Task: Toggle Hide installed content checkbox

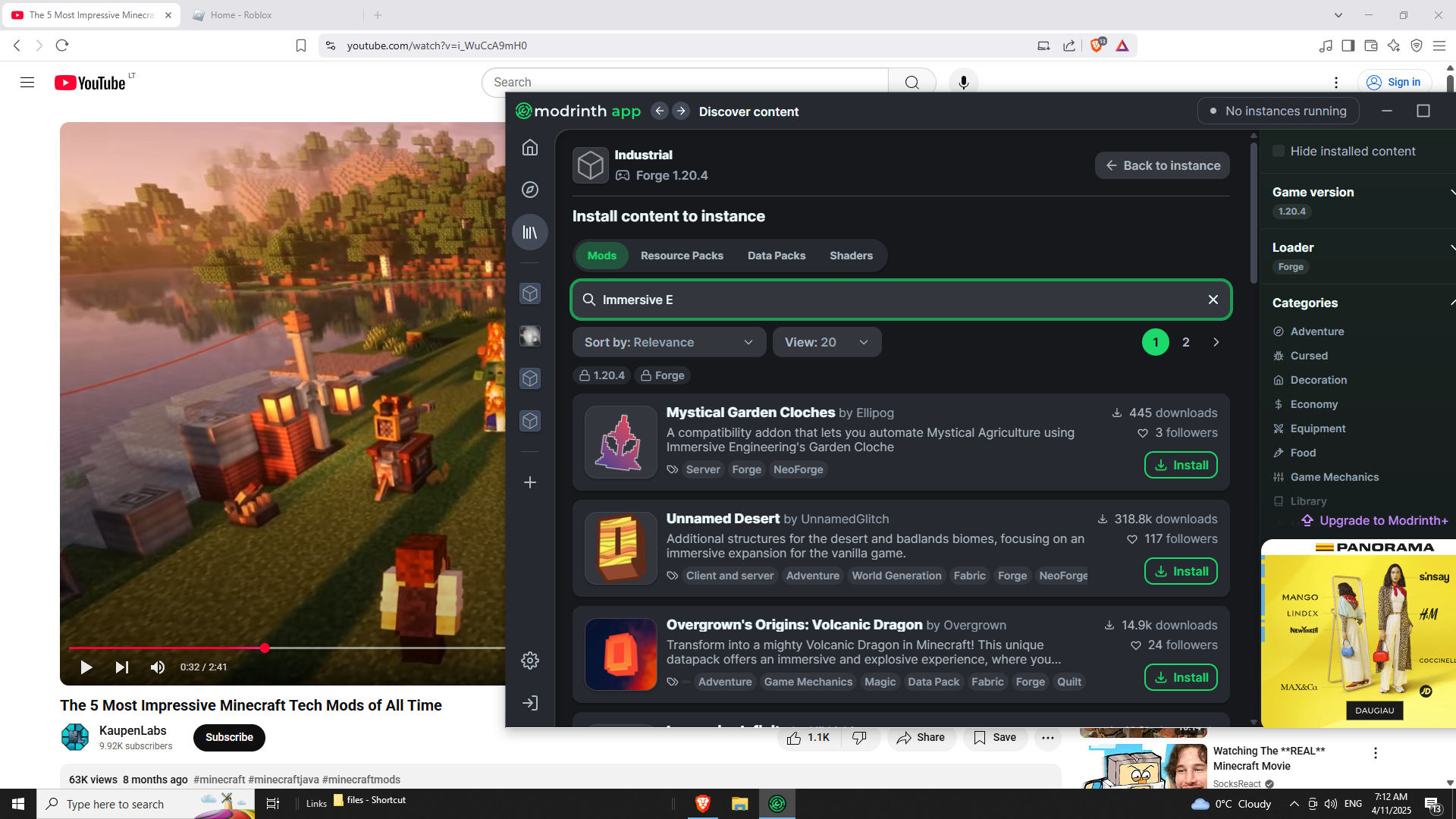Action: (1279, 151)
